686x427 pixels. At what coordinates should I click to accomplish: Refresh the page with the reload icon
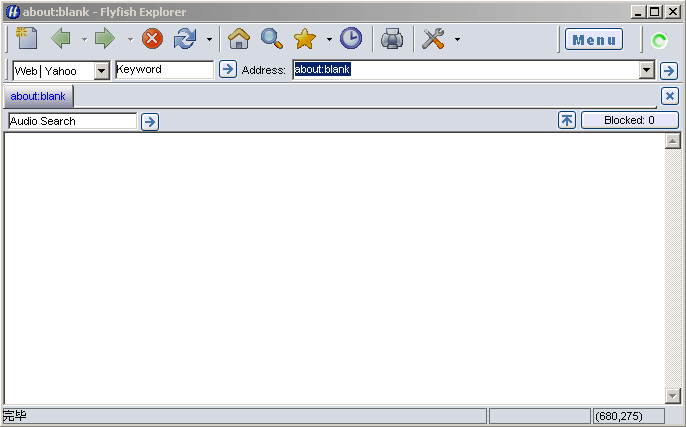185,39
